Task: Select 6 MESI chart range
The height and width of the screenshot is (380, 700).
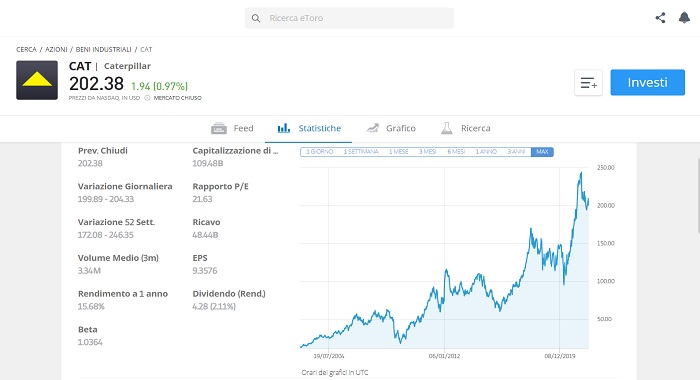Action: pos(456,152)
